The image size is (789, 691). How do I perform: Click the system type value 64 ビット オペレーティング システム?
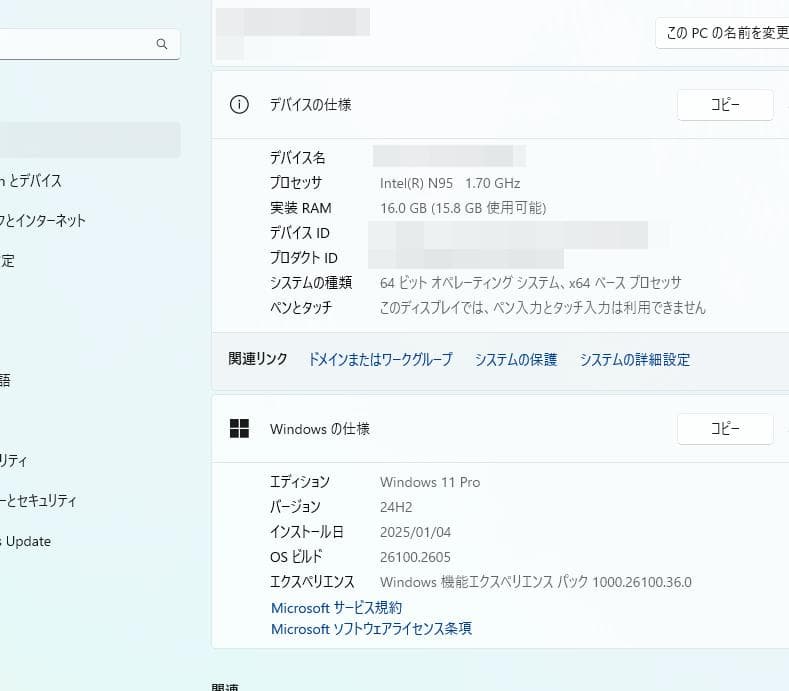pos(530,283)
